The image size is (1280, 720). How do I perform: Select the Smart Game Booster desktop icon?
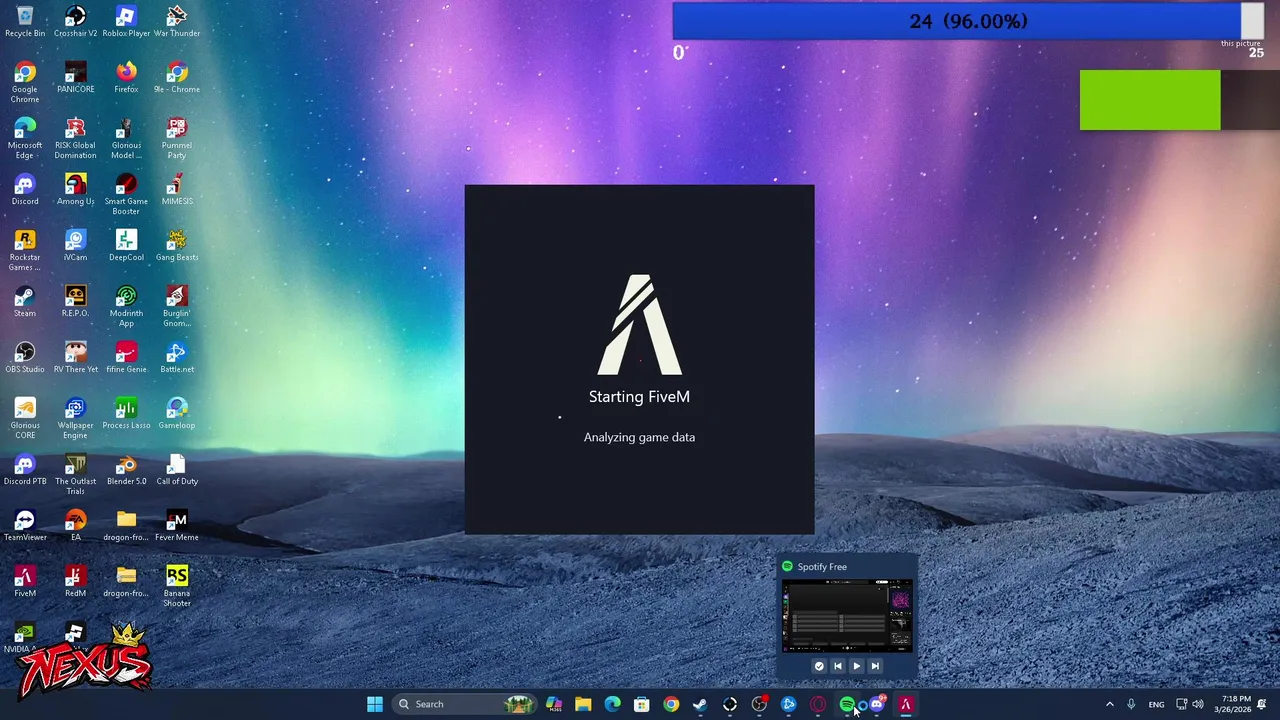point(126,194)
